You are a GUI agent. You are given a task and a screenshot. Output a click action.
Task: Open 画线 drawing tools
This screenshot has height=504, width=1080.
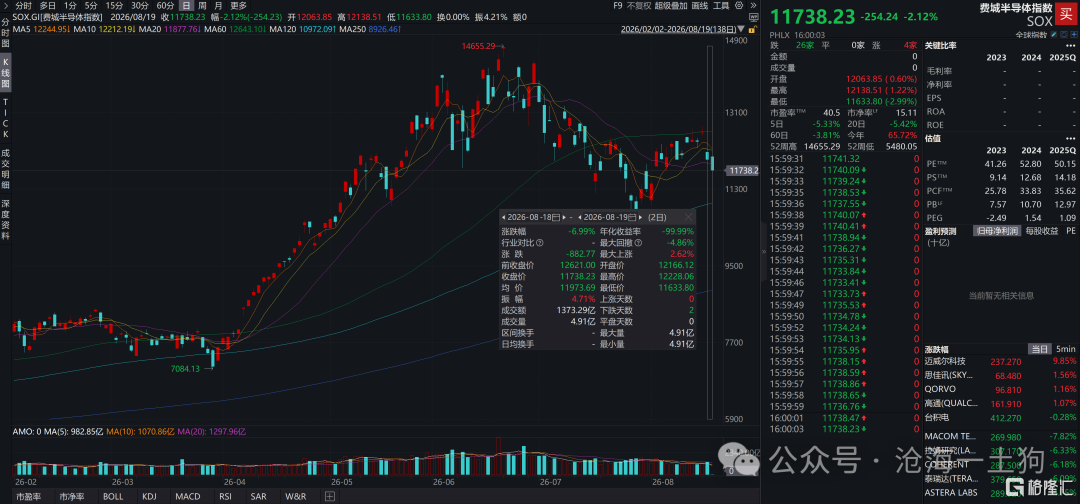700,6
